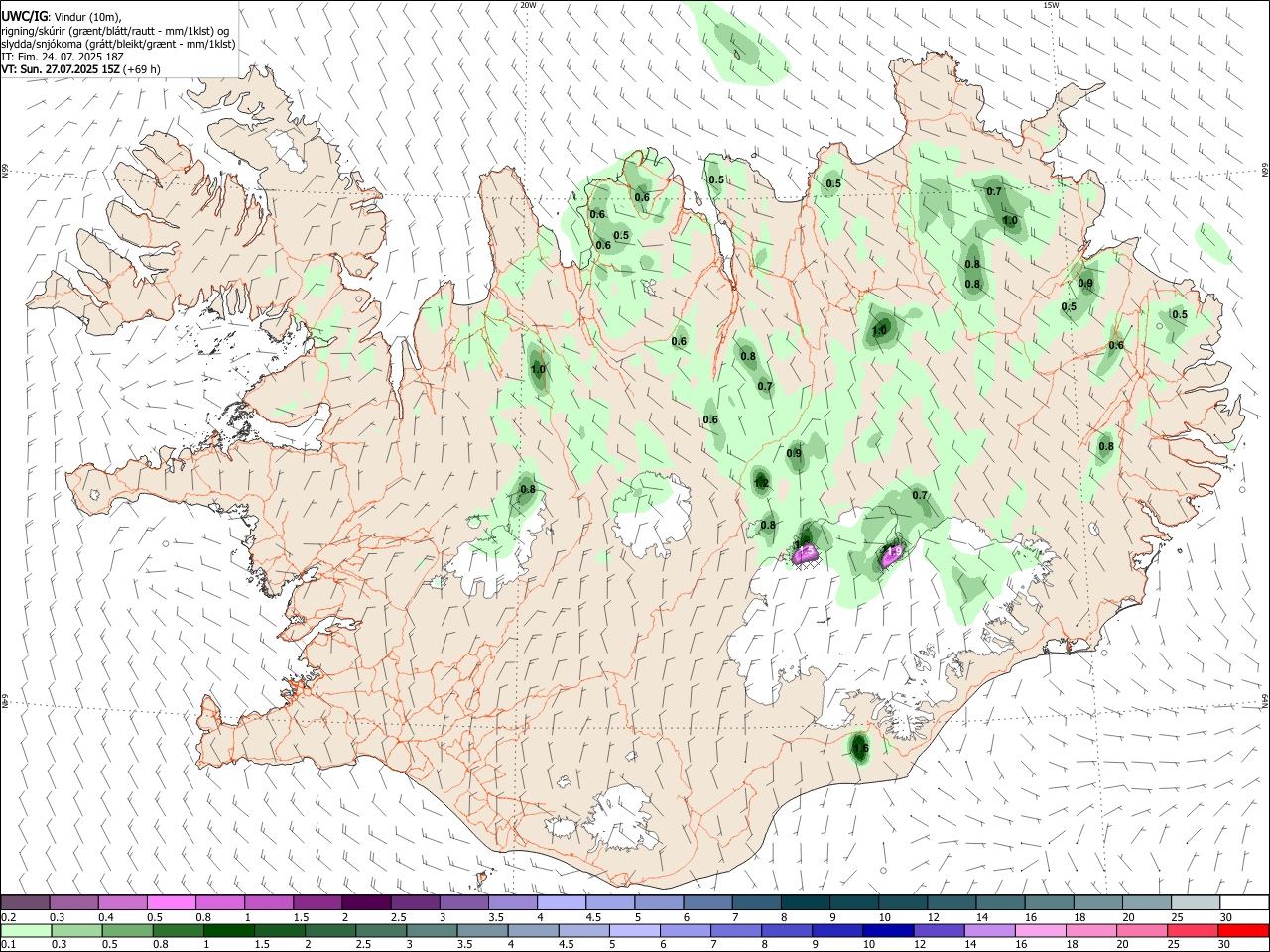This screenshot has height=952, width=1270.
Task: Click the '4.5' label in the snow legend row
Action: [592, 917]
